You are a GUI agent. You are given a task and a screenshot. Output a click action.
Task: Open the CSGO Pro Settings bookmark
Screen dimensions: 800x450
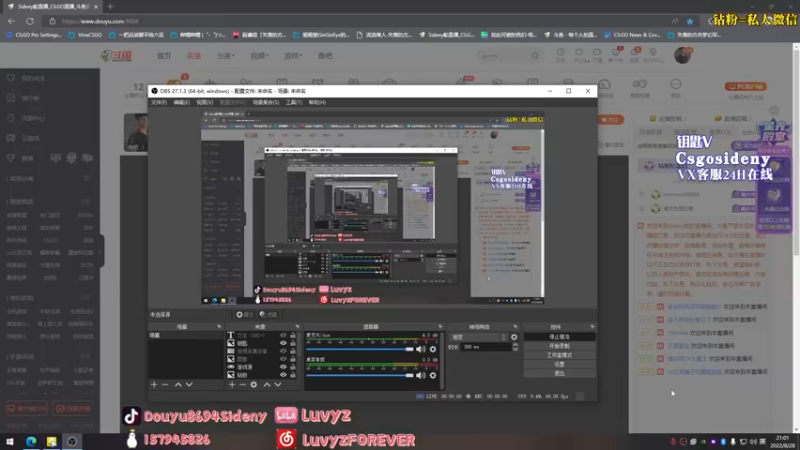point(34,35)
